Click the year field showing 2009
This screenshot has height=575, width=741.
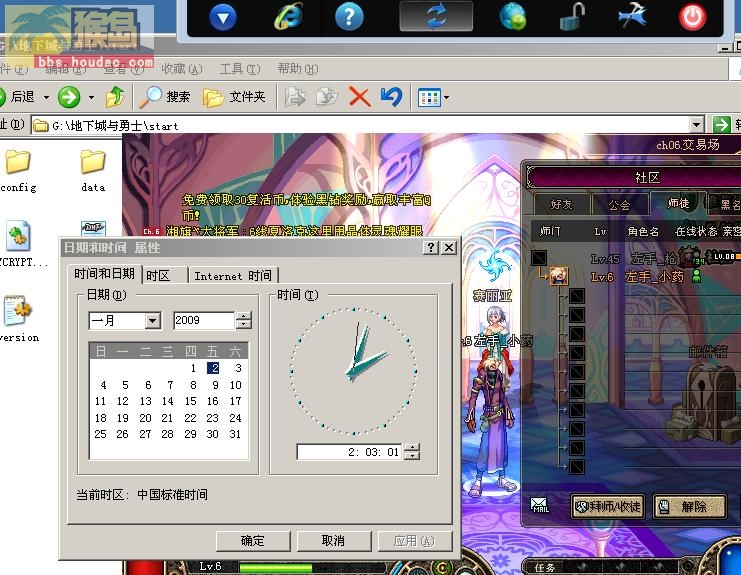pyautogui.click(x=204, y=320)
